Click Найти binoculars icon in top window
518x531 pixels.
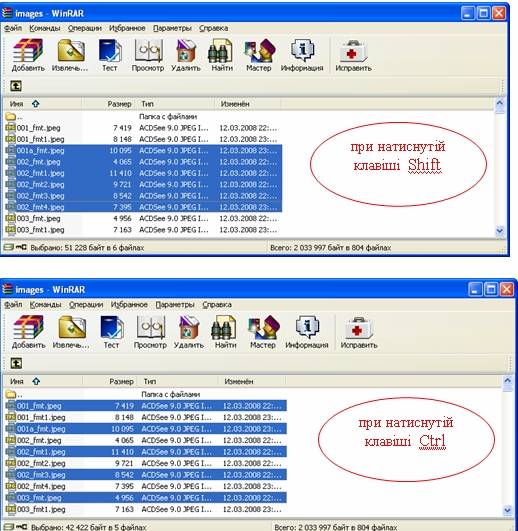(220, 51)
